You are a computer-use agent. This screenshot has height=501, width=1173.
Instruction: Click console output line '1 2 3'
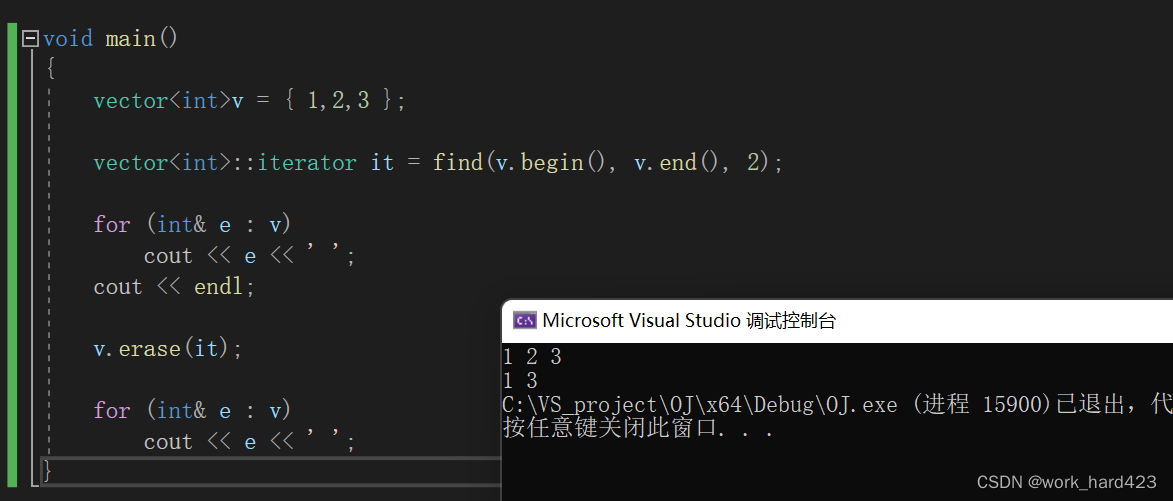(x=532, y=357)
